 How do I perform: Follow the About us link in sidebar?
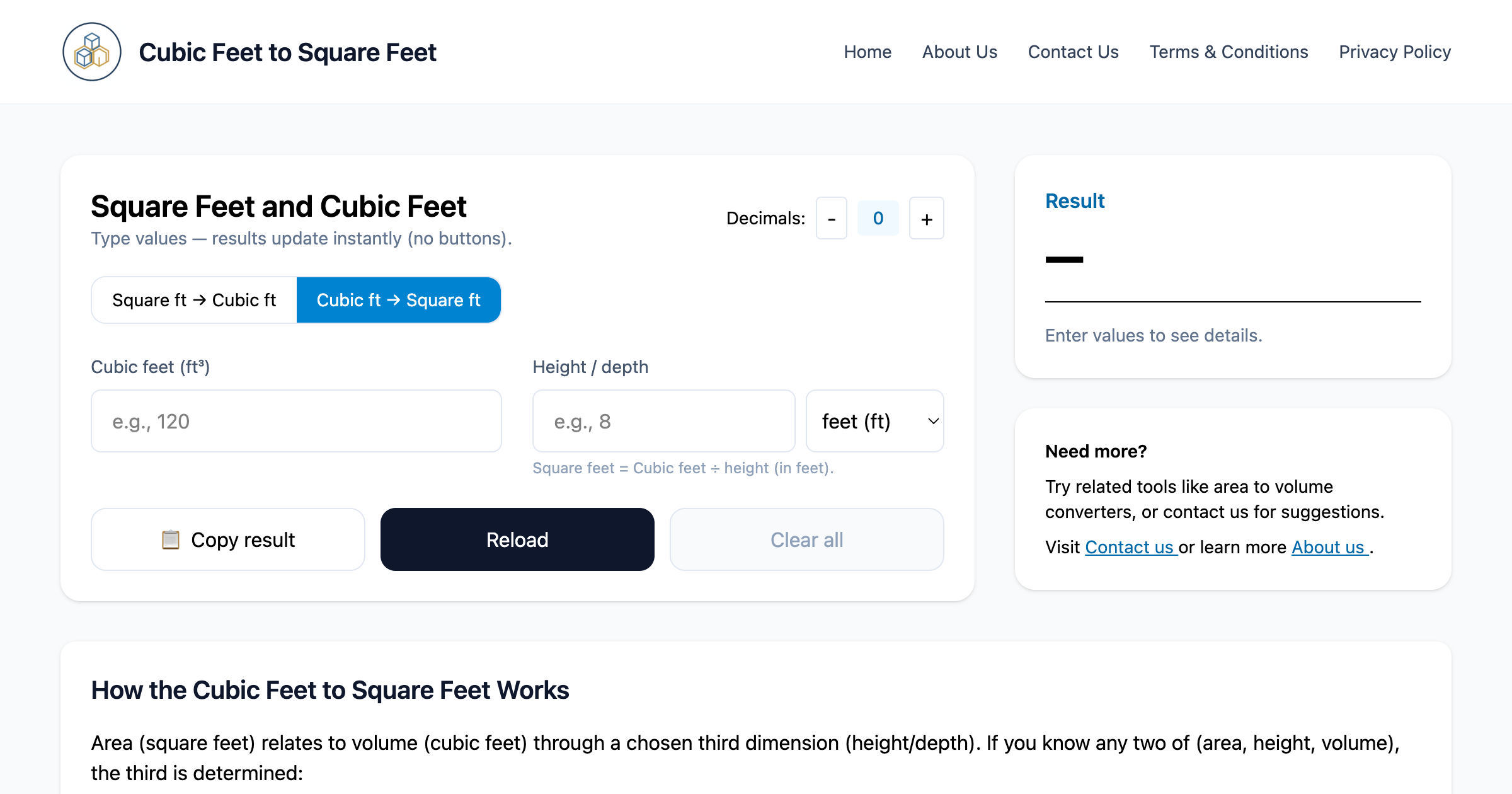click(x=1328, y=547)
